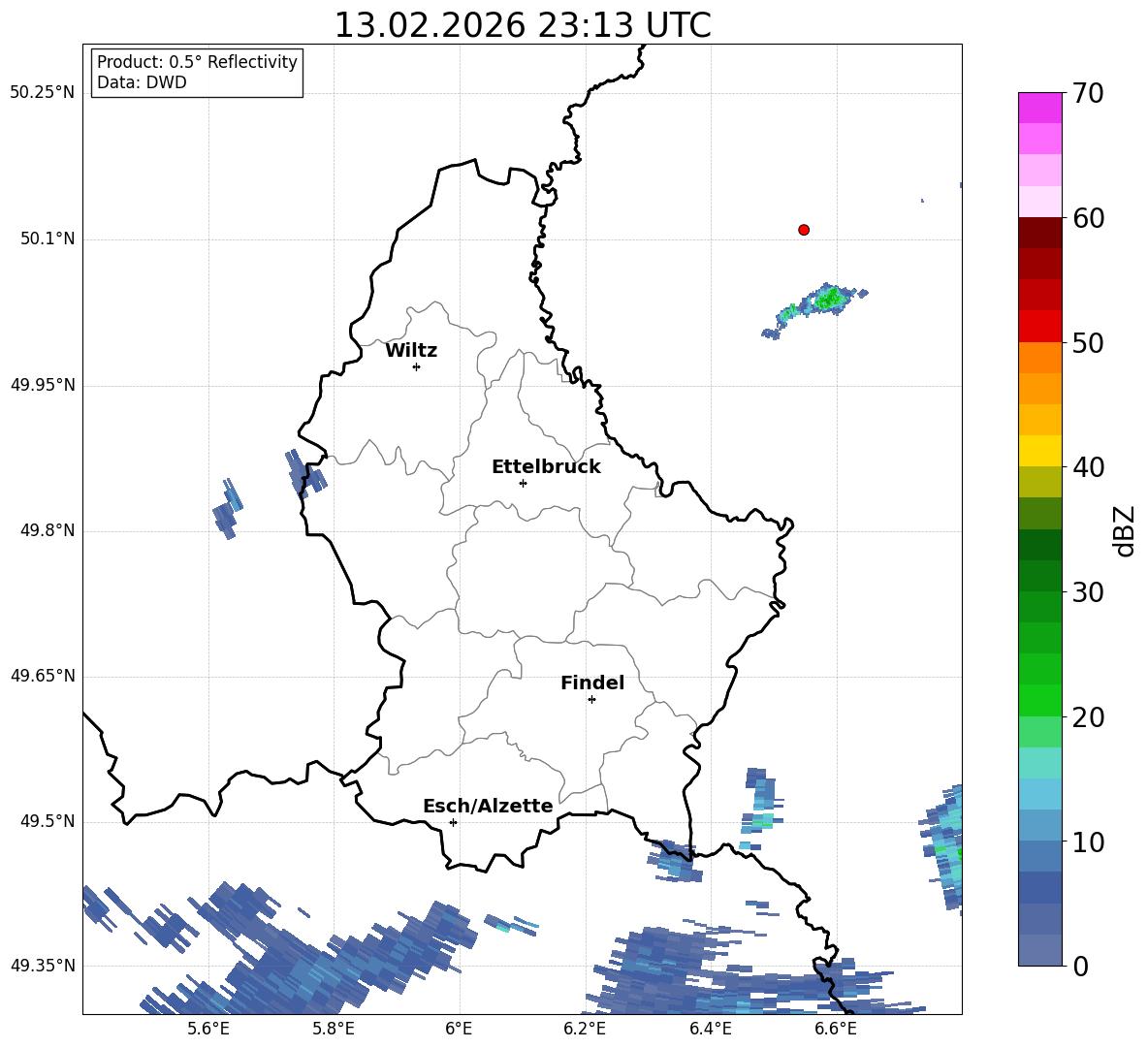
Task: Click the title 13.02.2026 23:13 UTC
Action: click(x=523, y=25)
